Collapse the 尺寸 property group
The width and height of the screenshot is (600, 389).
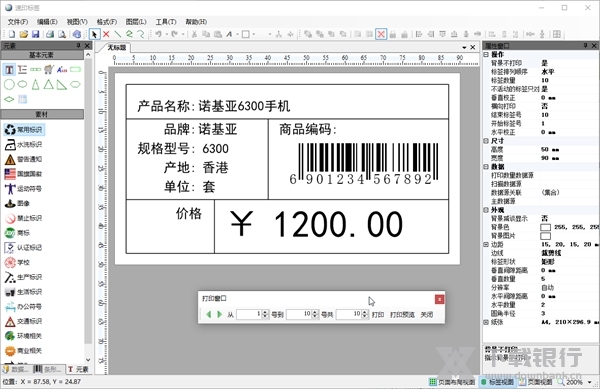486,141
